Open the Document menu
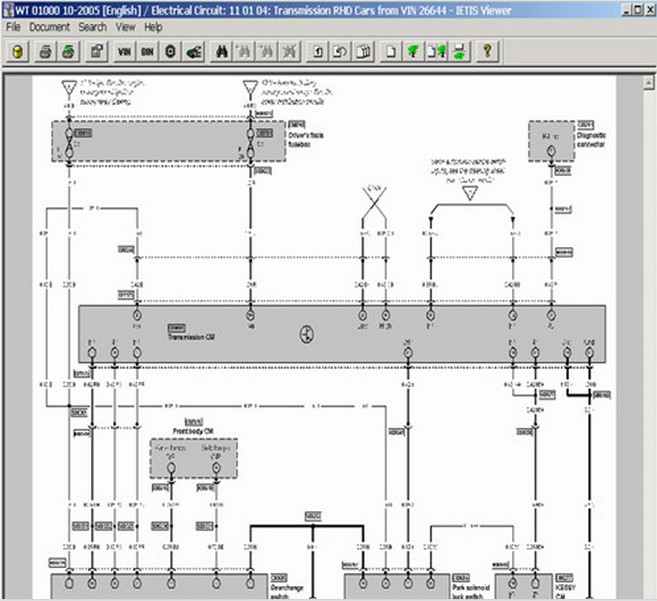Screen dimensions: 657x601 tap(49, 27)
